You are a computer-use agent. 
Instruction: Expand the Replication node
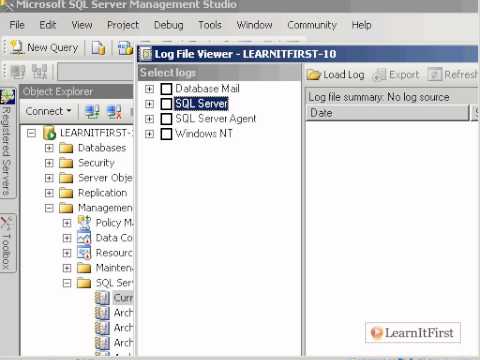[49, 193]
